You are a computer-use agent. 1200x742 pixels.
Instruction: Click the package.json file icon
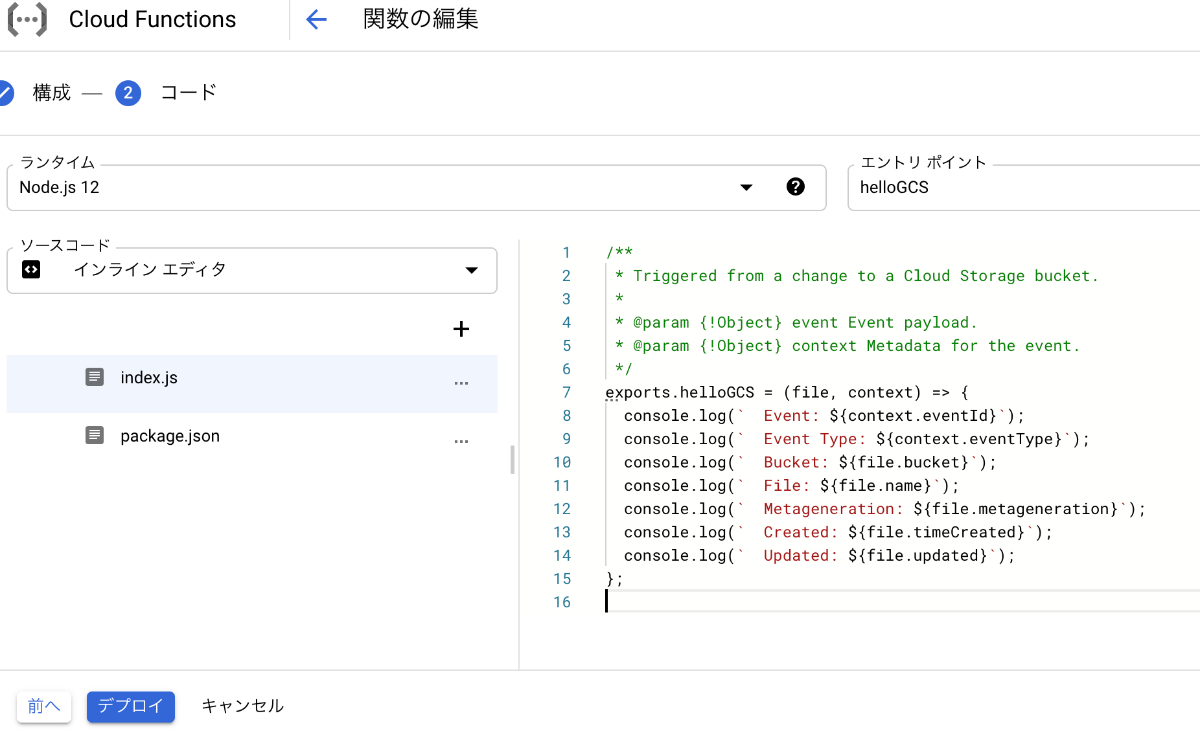click(x=95, y=435)
